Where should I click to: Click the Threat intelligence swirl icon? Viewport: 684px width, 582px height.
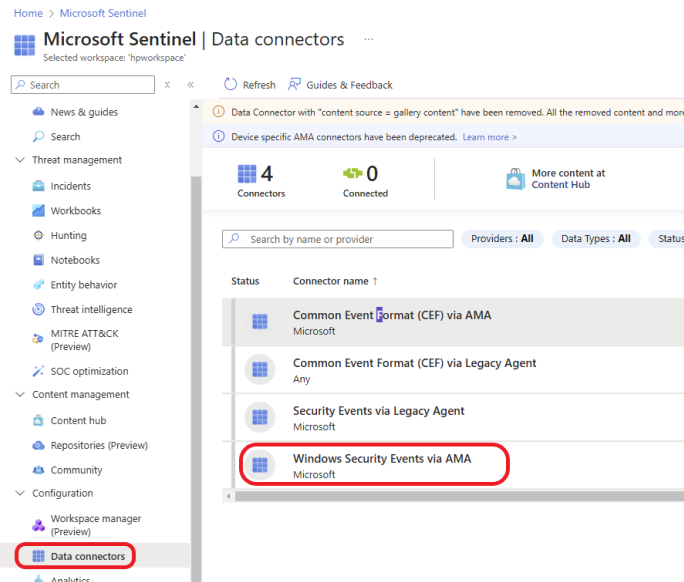pos(38,309)
